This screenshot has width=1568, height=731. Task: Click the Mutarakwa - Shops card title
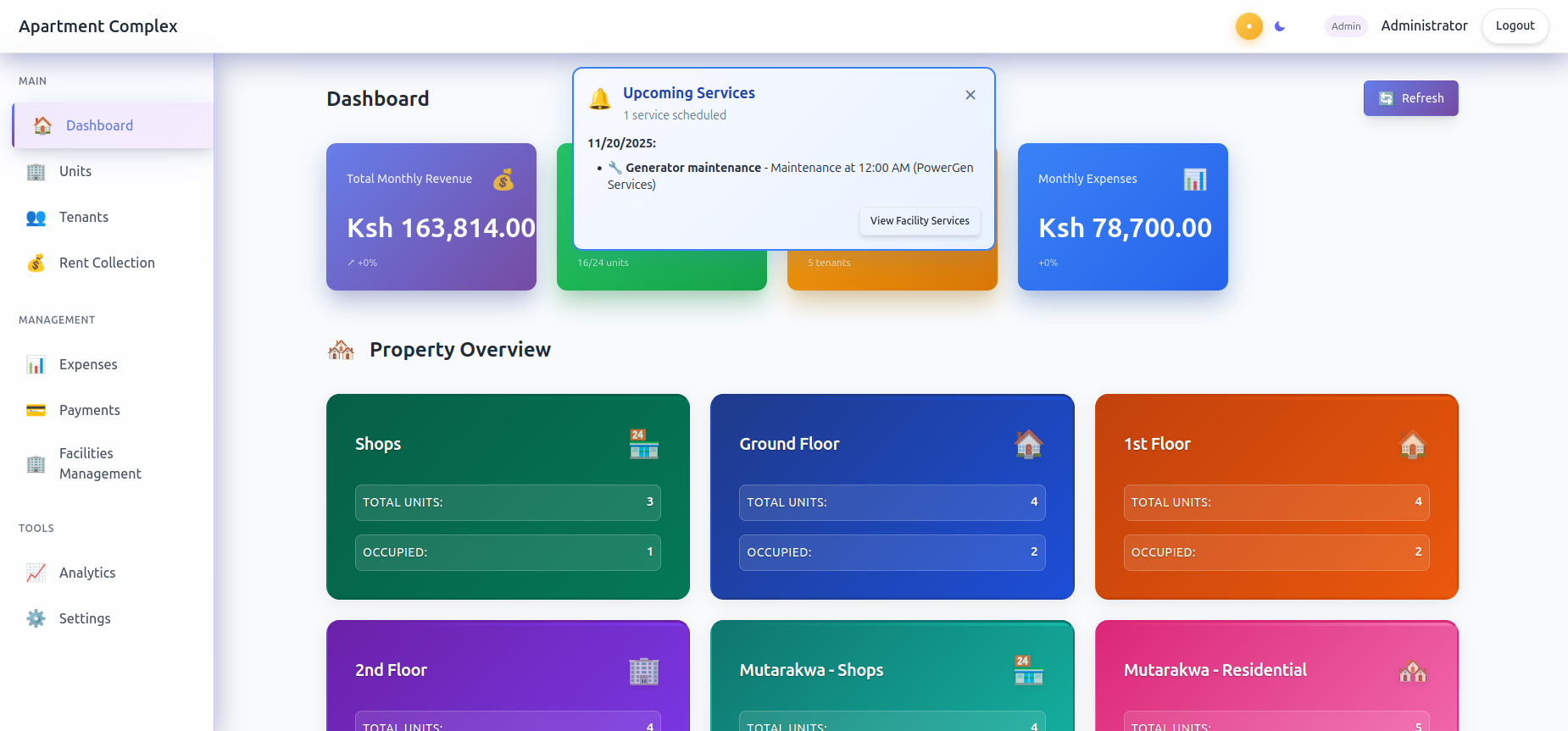pos(811,670)
